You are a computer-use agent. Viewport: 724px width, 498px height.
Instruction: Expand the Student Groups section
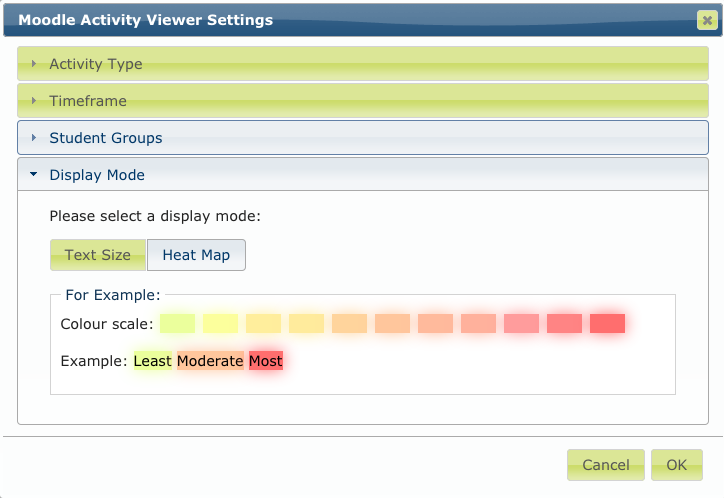[x=105, y=138]
